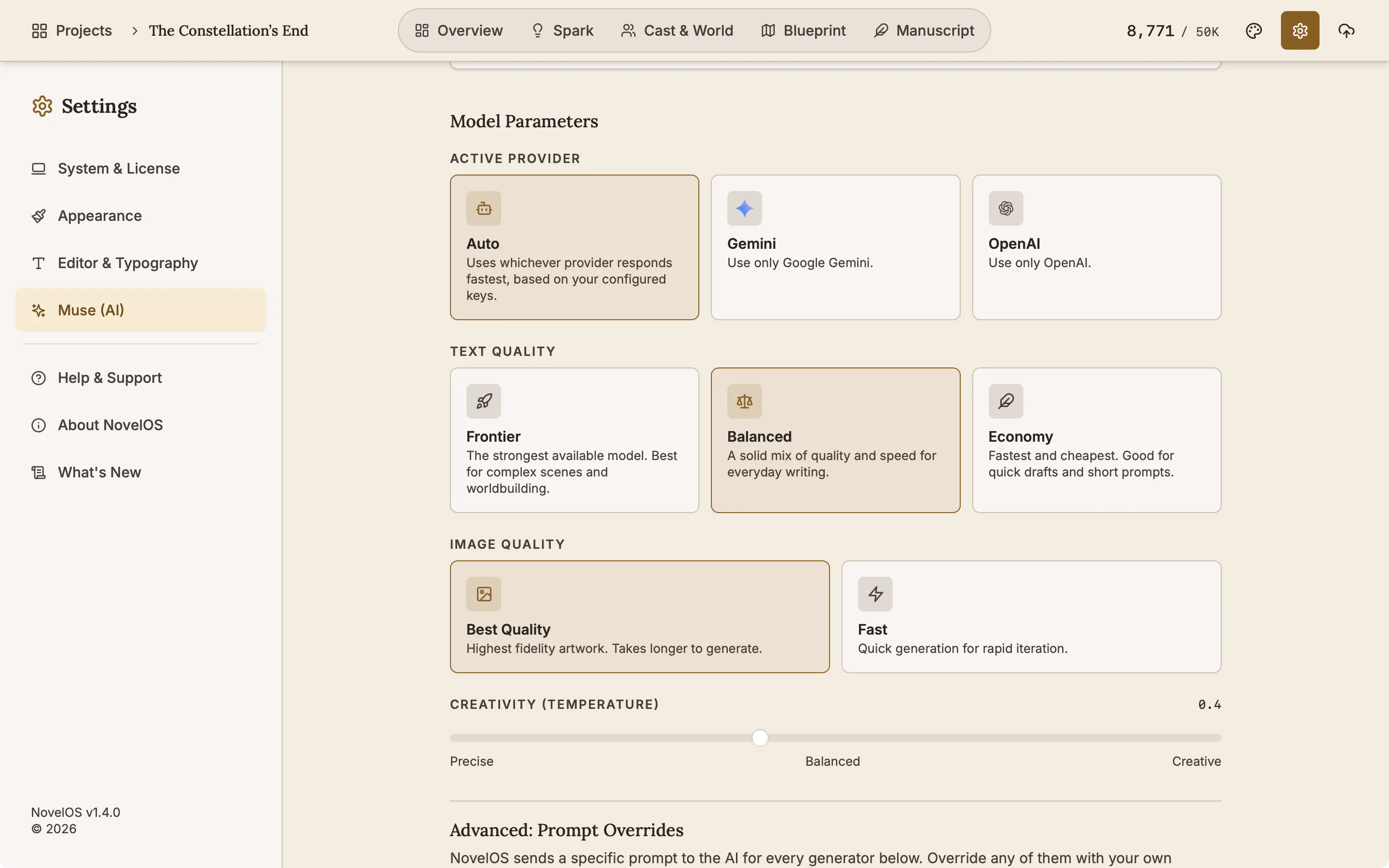1389x868 pixels.
Task: Click the creativity temperature slider handle
Action: pyautogui.click(x=759, y=738)
